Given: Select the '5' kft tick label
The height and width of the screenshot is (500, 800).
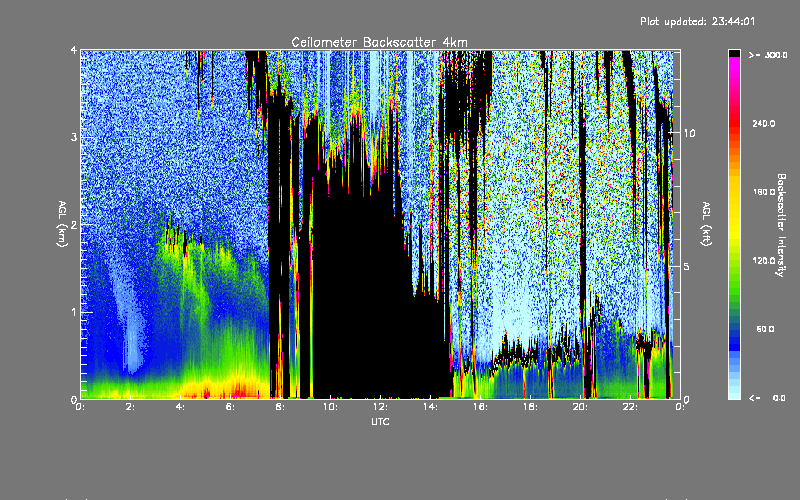Looking at the screenshot, I should (x=686, y=266).
